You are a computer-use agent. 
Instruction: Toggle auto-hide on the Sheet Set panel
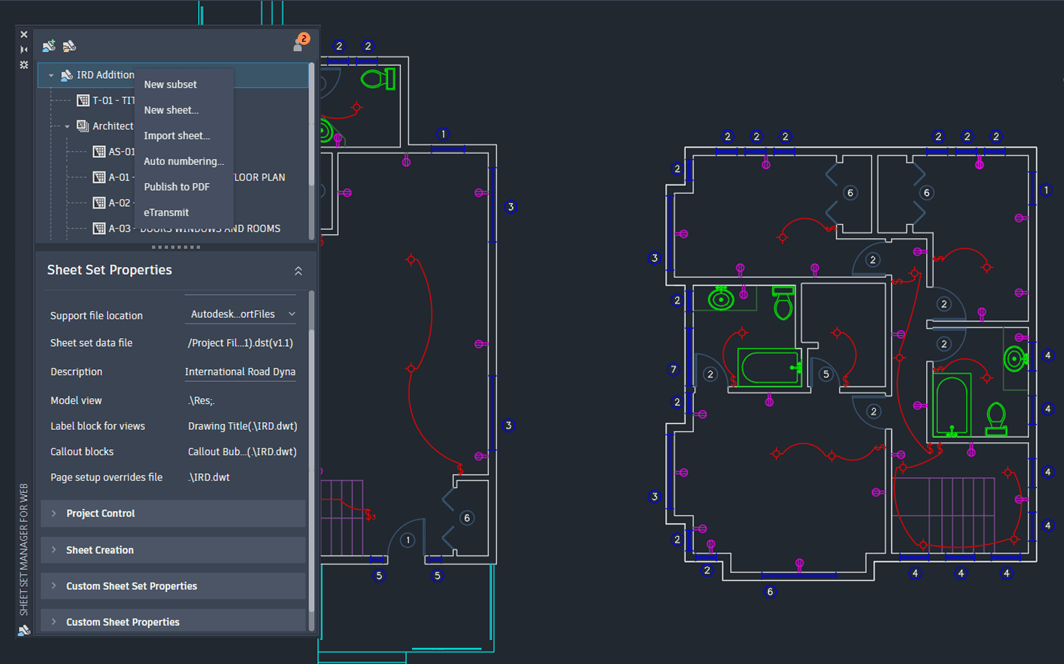23,50
